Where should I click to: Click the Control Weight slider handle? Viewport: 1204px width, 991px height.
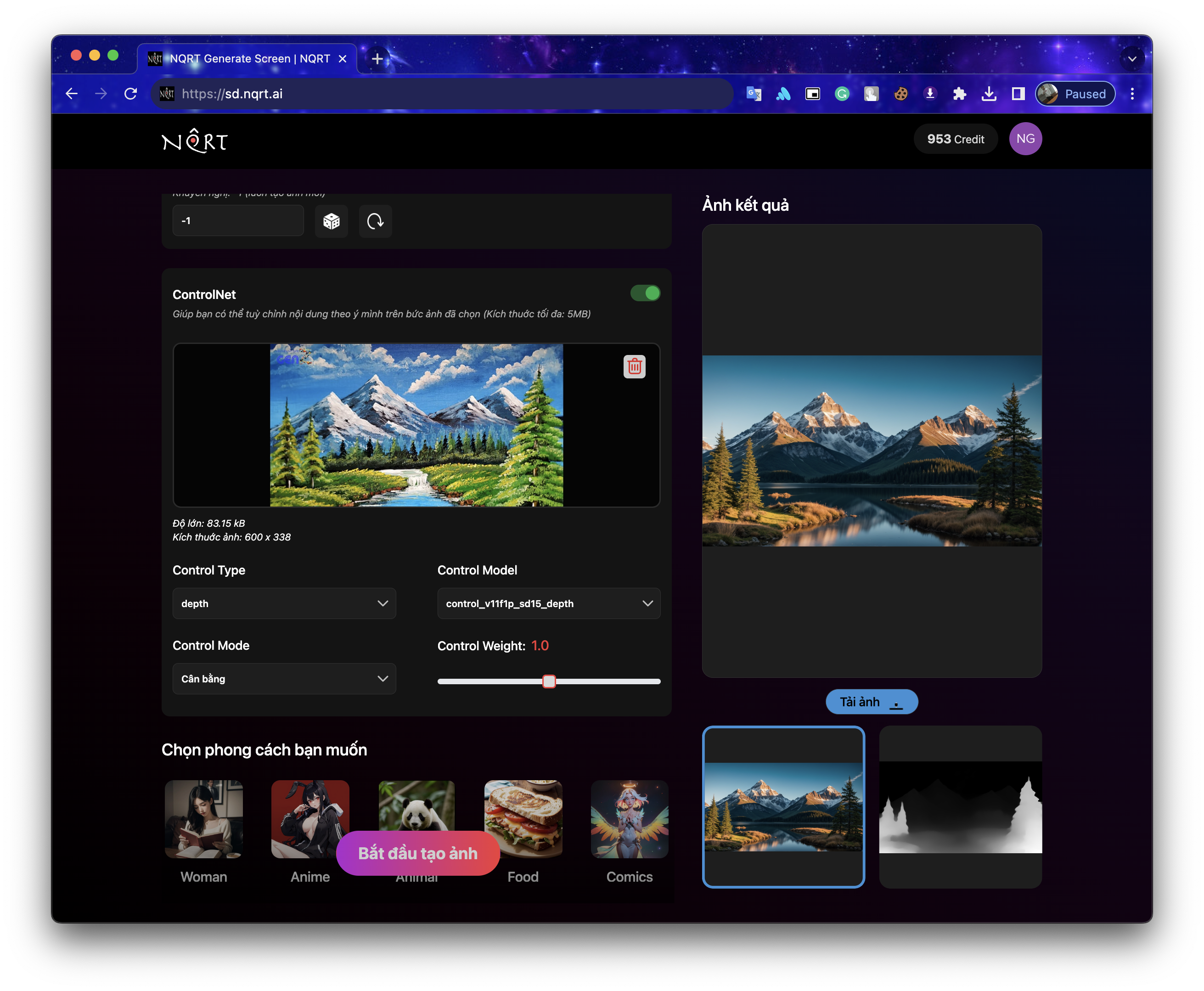point(549,681)
